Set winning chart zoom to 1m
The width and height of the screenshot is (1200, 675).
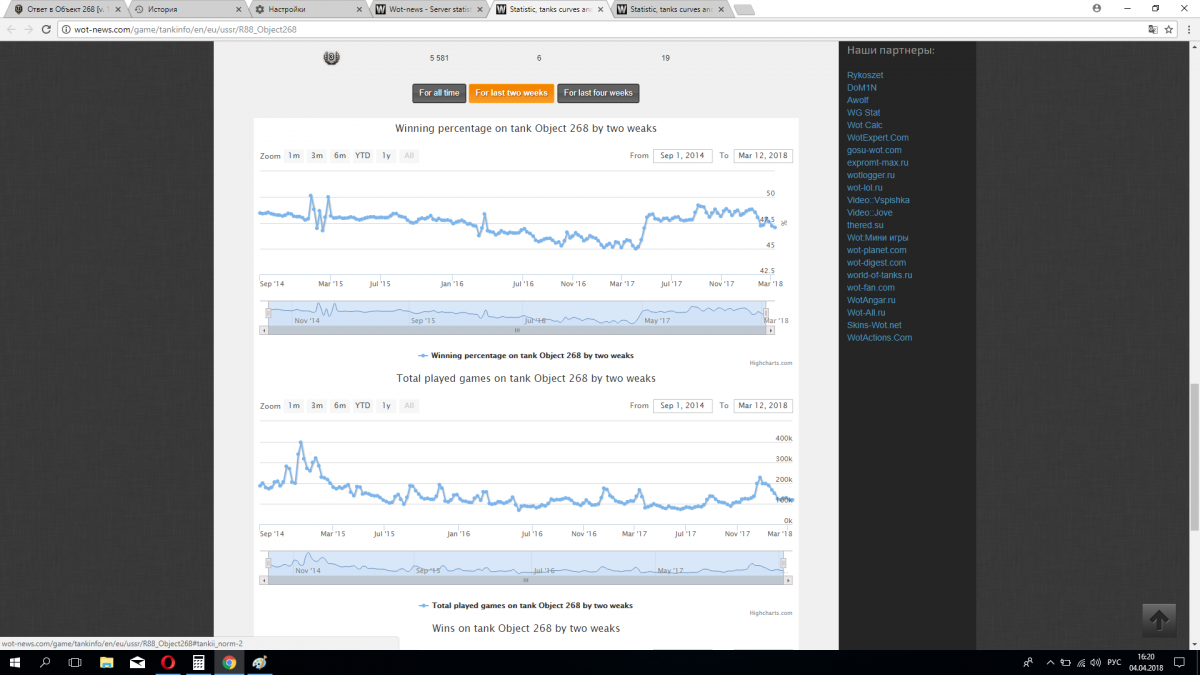294,156
